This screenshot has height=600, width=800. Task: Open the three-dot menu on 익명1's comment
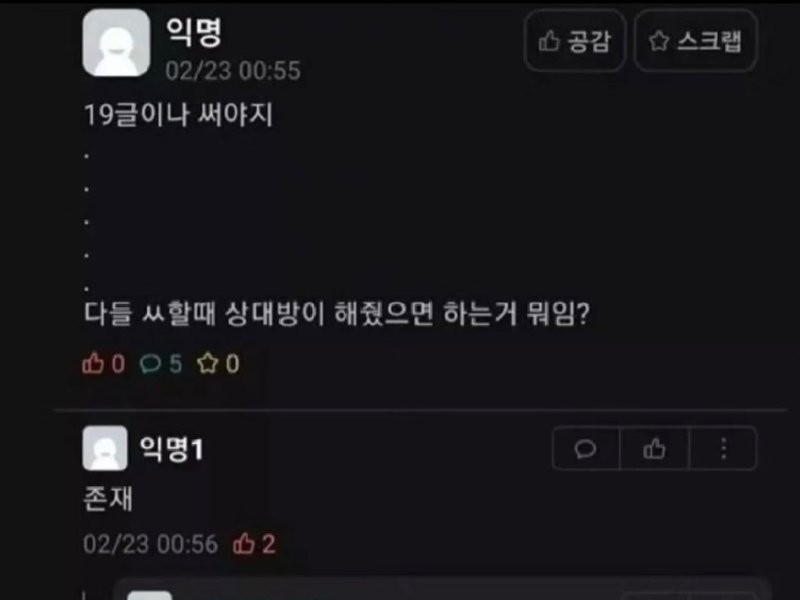tap(723, 449)
